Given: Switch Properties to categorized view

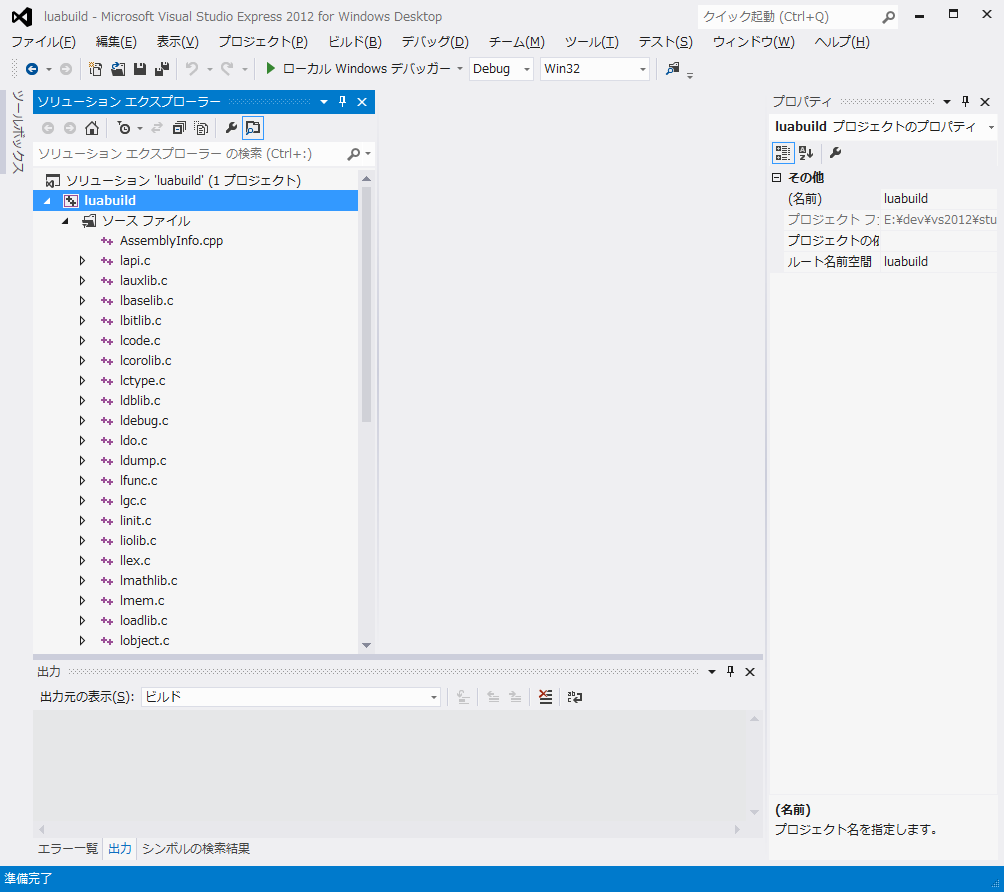Looking at the screenshot, I should [783, 152].
